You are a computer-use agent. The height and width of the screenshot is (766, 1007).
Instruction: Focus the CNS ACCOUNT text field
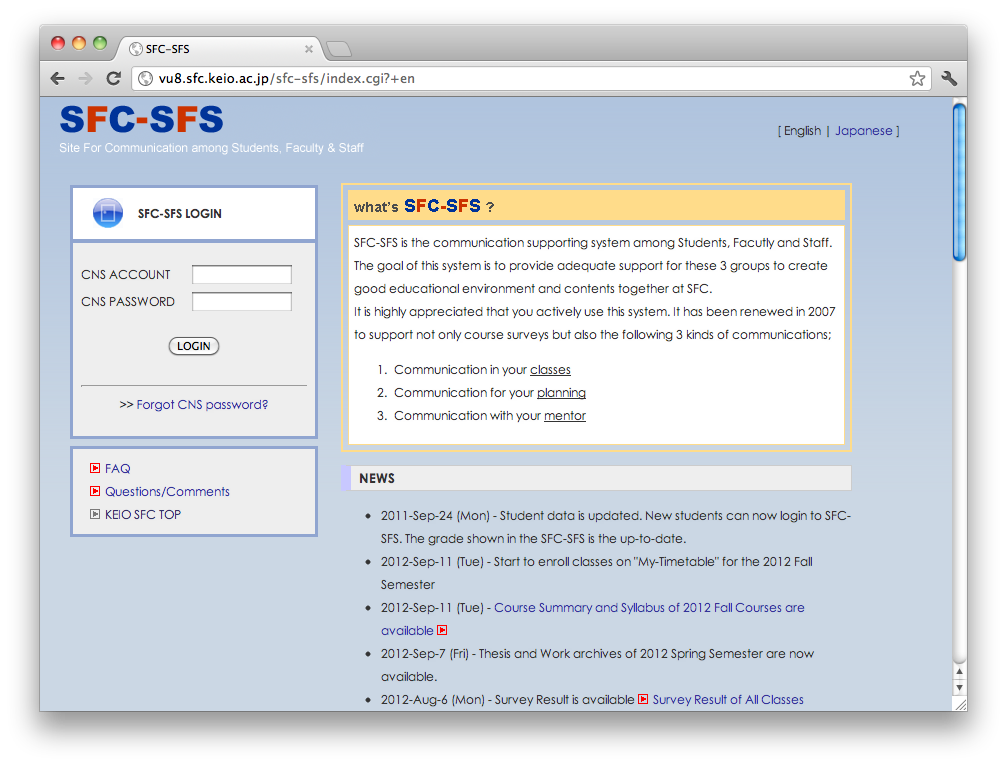pos(242,275)
